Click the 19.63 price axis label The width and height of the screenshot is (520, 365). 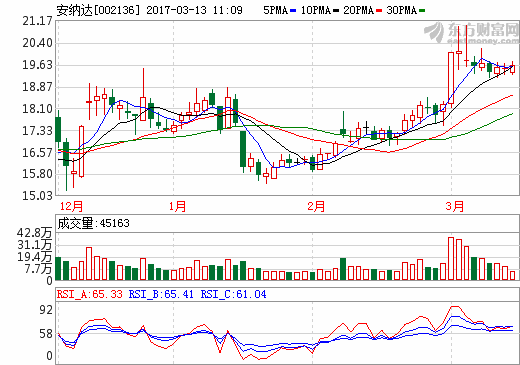(37, 65)
